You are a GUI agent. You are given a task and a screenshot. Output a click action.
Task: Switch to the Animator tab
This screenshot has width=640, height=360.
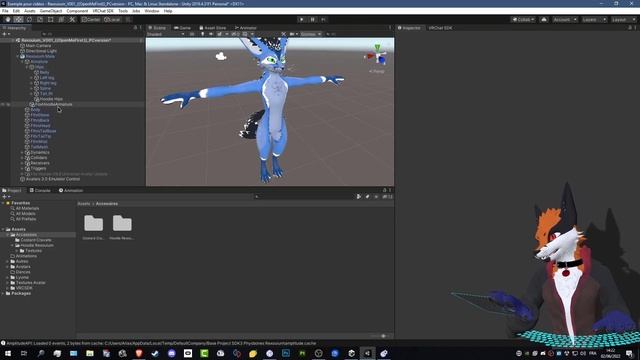245,28
